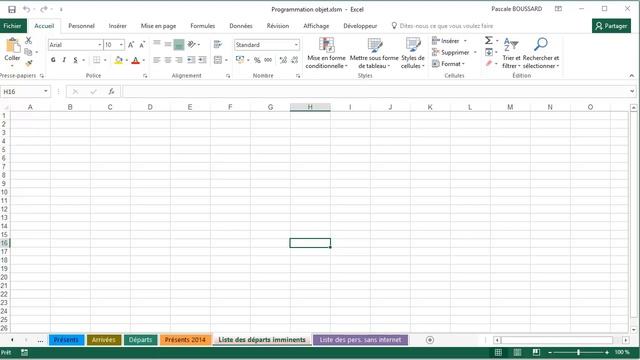
Task: Add a decimal place
Action: pos(283,60)
